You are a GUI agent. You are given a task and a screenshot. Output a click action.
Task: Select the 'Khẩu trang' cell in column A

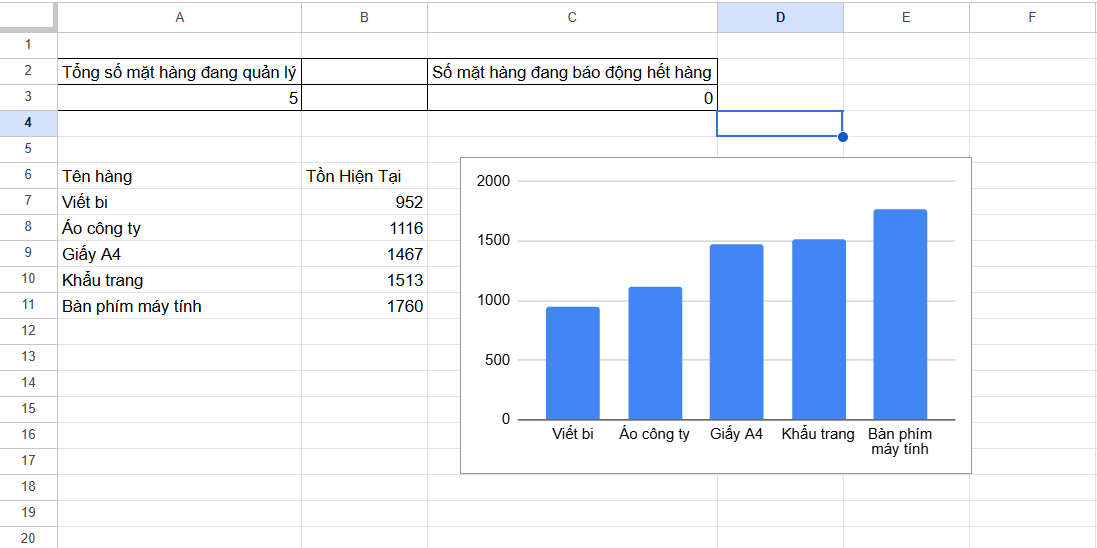[x=180, y=280]
